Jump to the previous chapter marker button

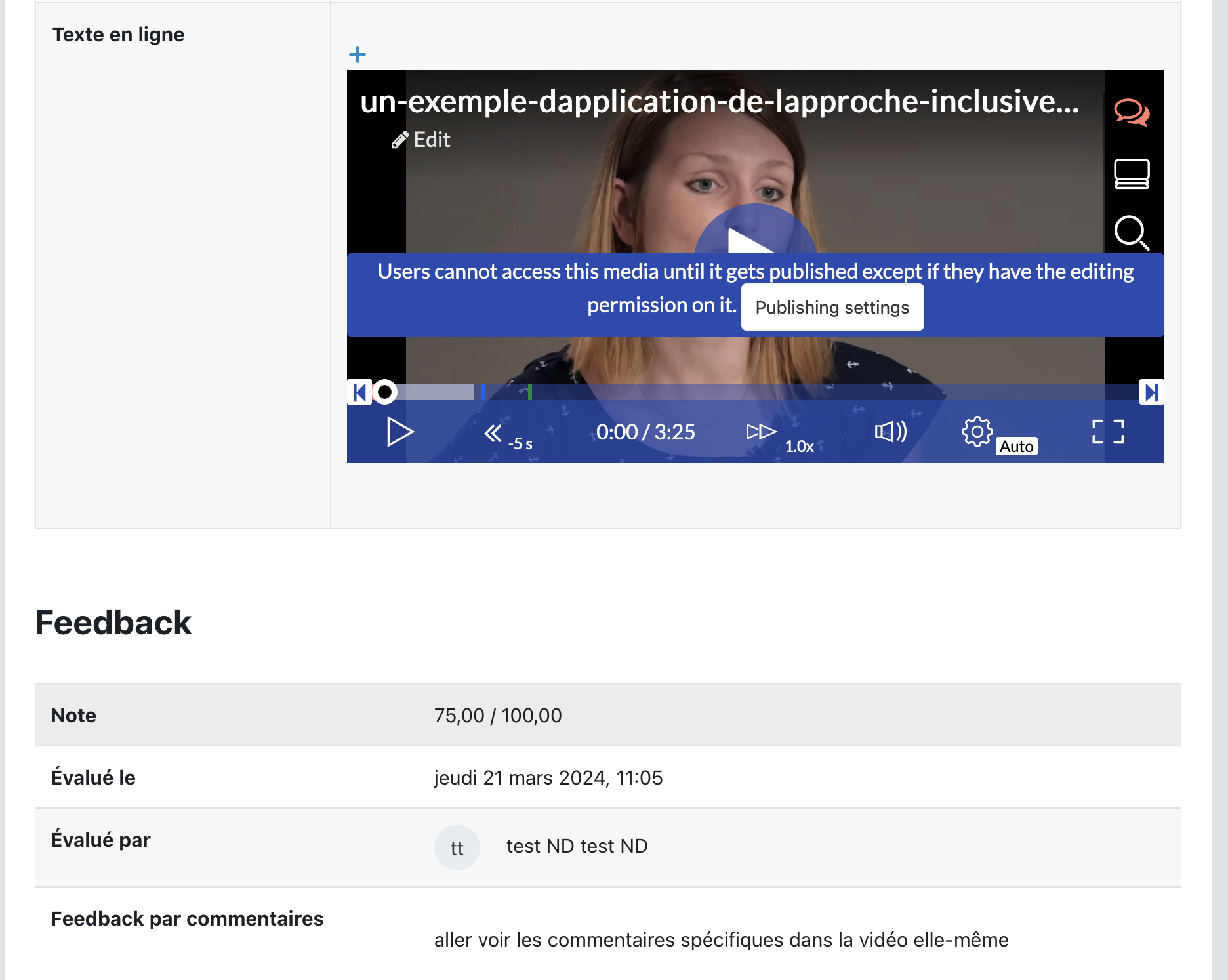click(359, 392)
